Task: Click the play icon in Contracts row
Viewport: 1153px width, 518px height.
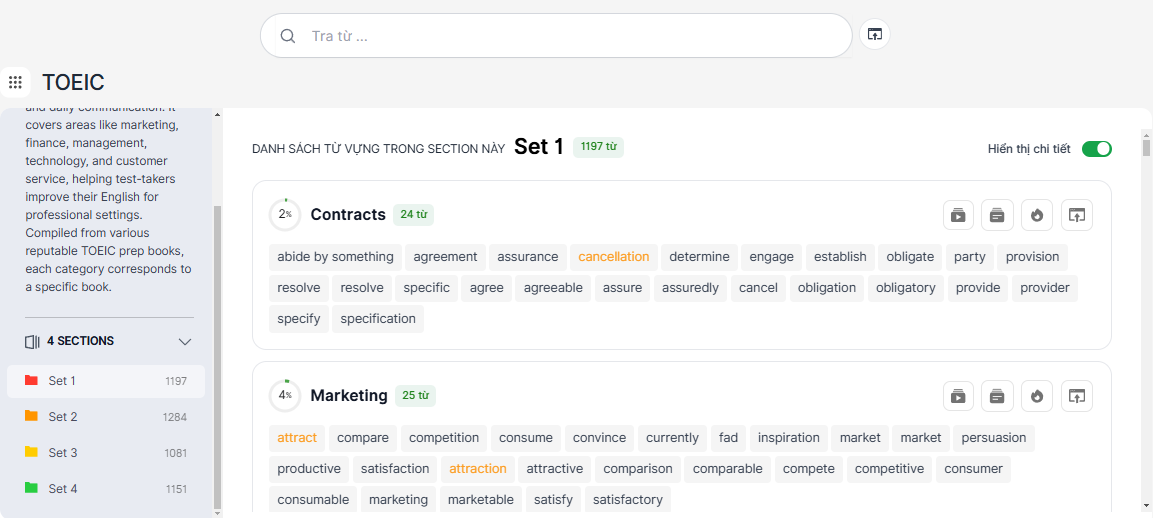Action: [x=959, y=215]
